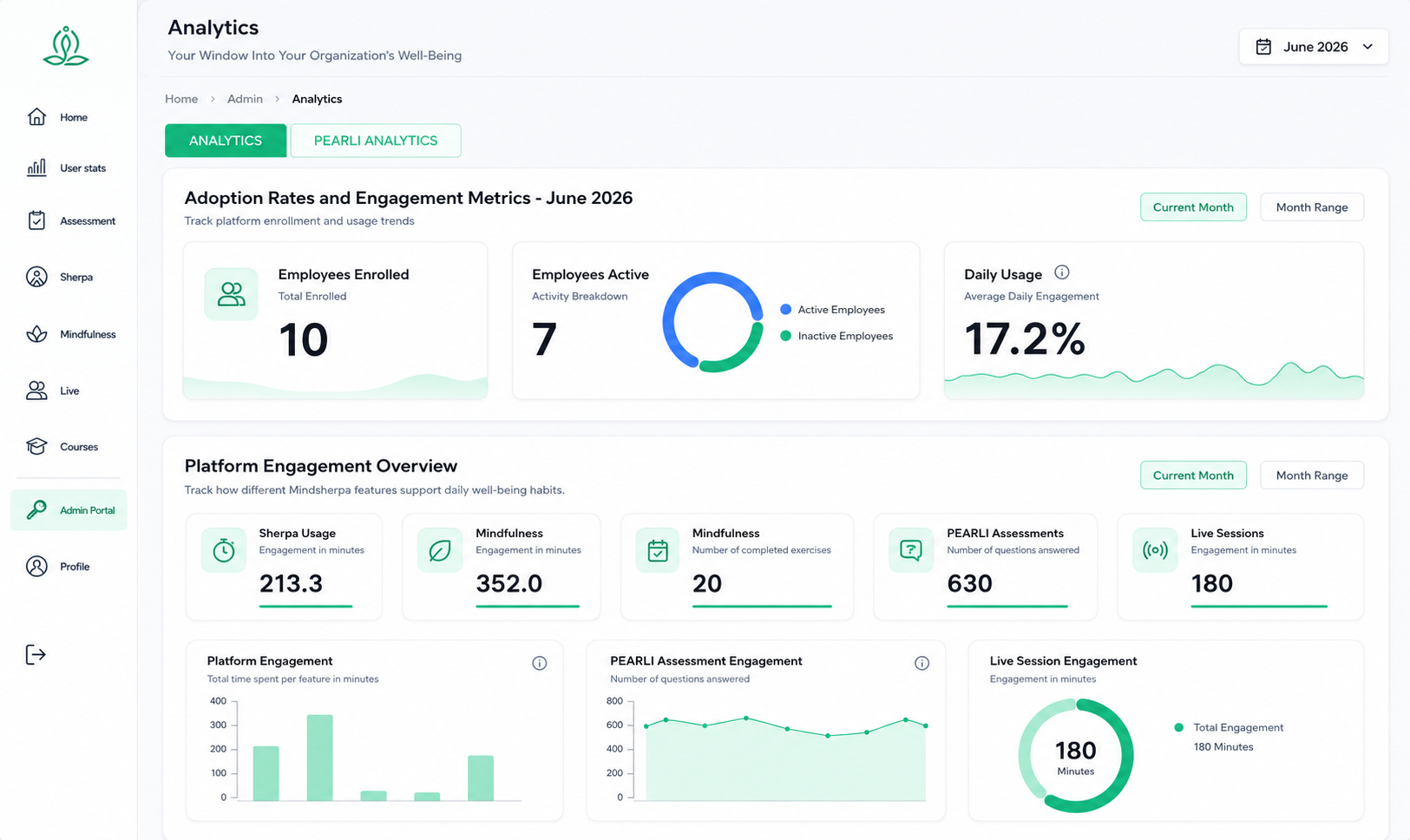Show the Daily Usage info tooltip icon
Screen dimensions: 1410x840
tap(1061, 272)
